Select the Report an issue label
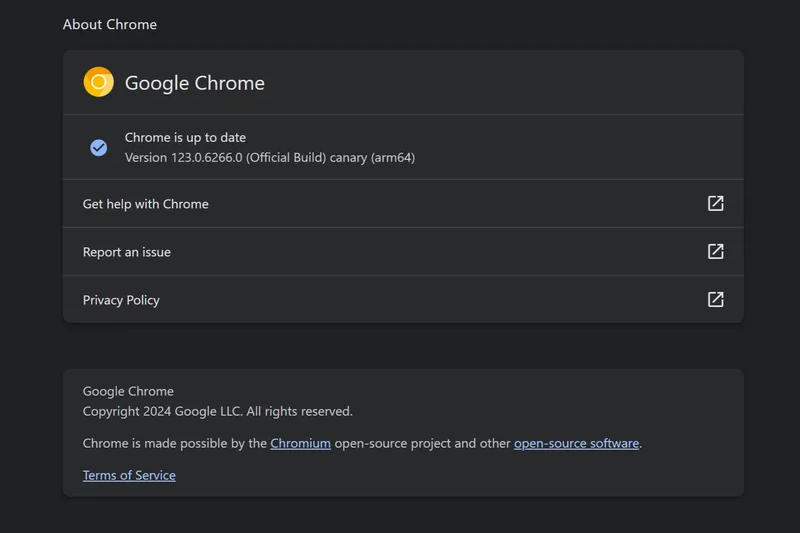Viewport: 800px width, 533px height. 126,252
